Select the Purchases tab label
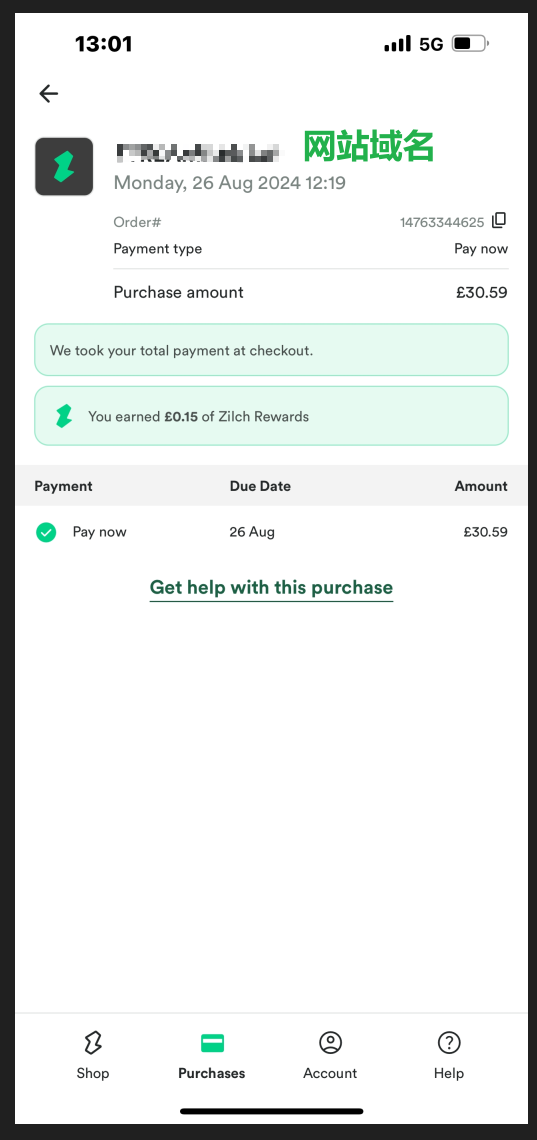537x1140 pixels. (x=211, y=1073)
